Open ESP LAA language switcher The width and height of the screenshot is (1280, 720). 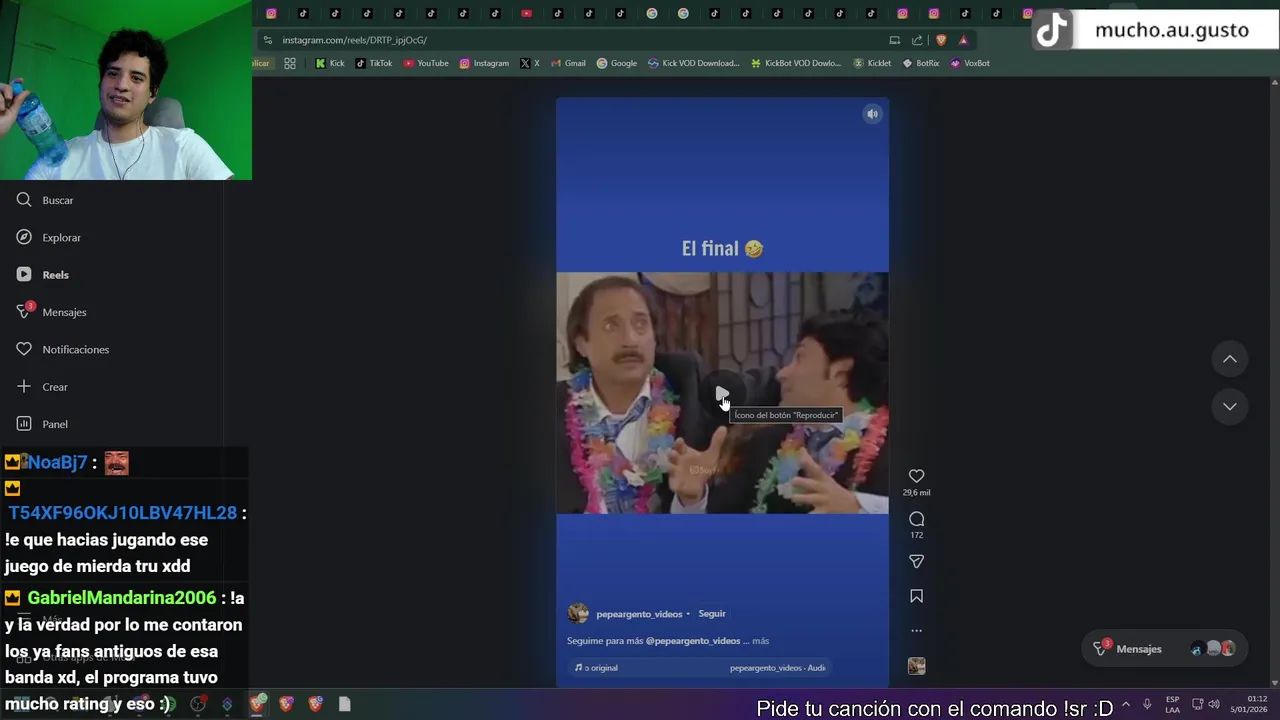pyautogui.click(x=1172, y=704)
